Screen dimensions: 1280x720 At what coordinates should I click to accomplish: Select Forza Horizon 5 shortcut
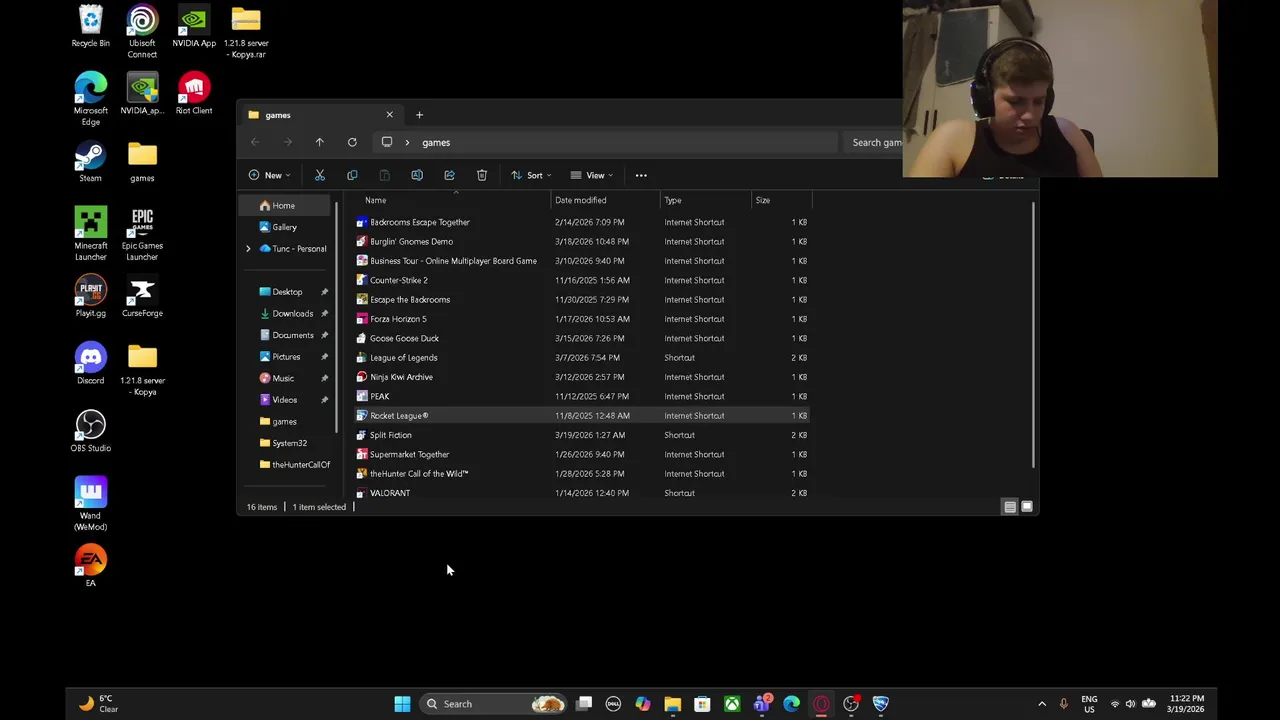point(582,319)
